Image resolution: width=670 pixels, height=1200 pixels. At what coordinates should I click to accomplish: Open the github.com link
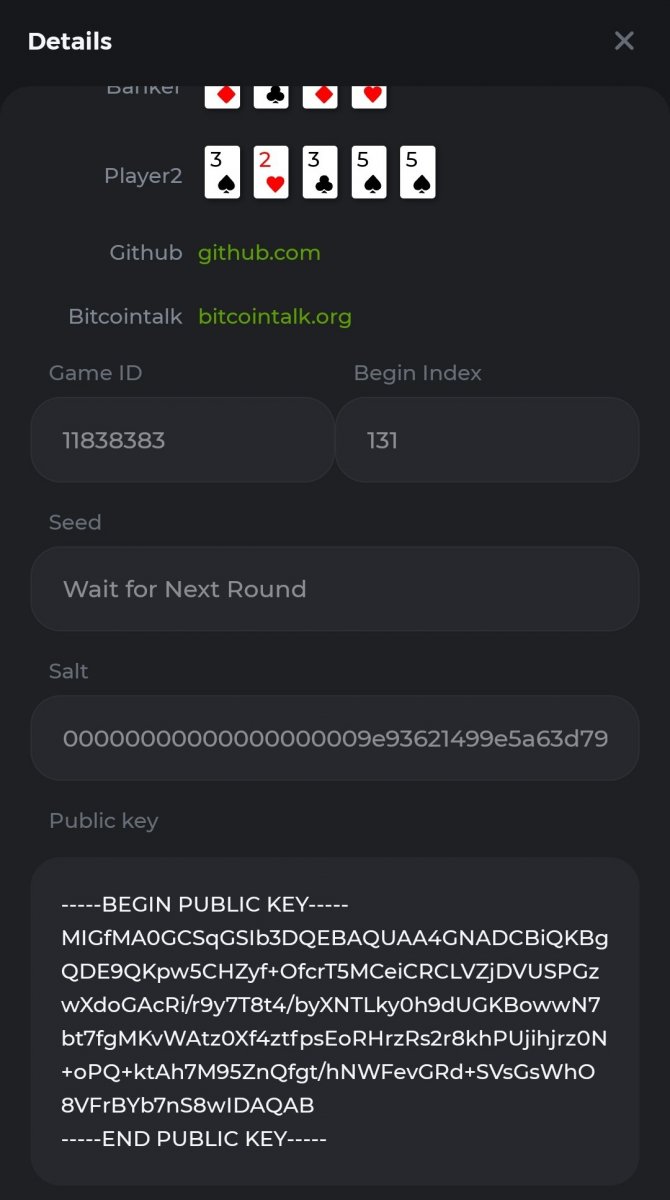(259, 253)
